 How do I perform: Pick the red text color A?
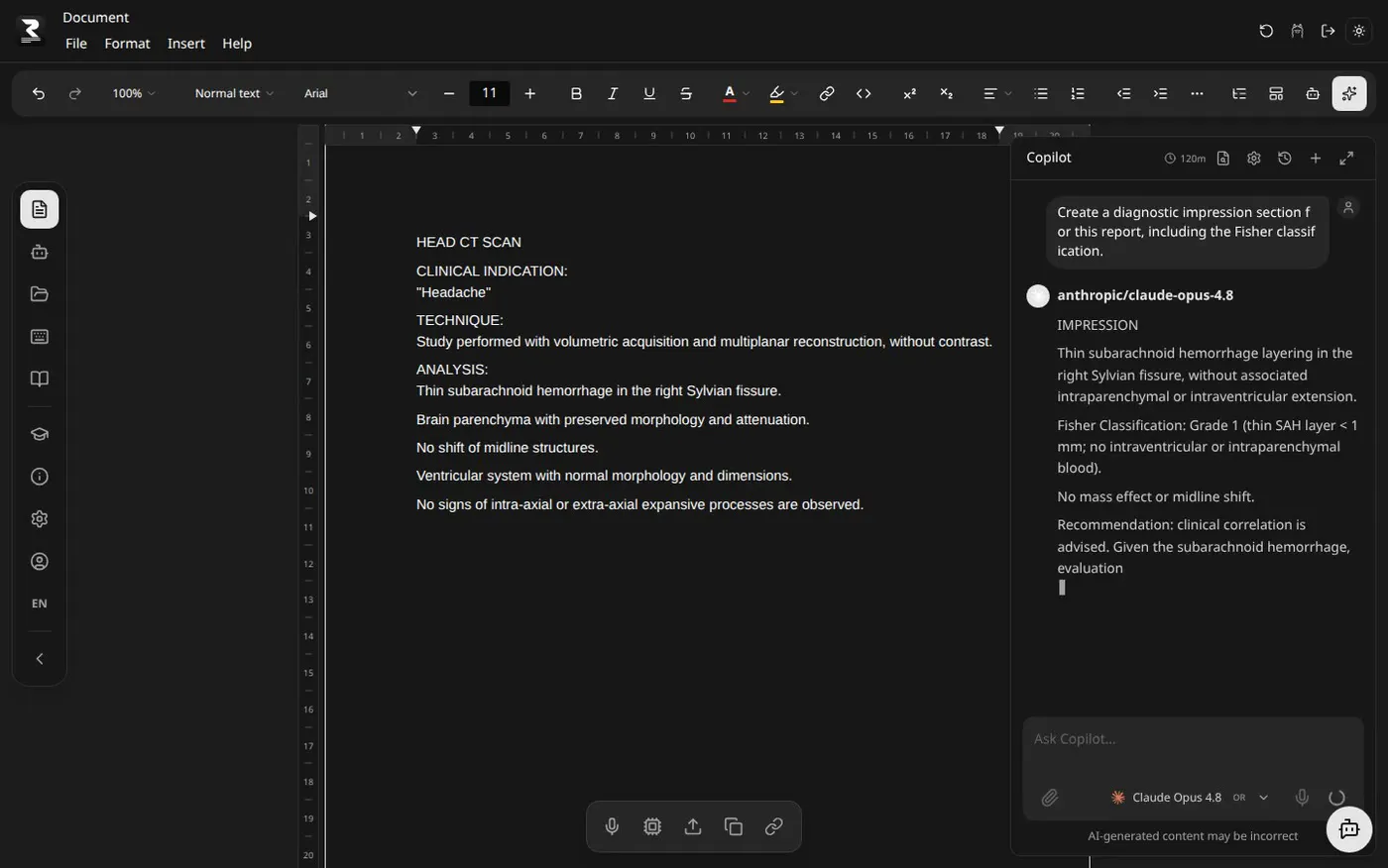point(730,93)
